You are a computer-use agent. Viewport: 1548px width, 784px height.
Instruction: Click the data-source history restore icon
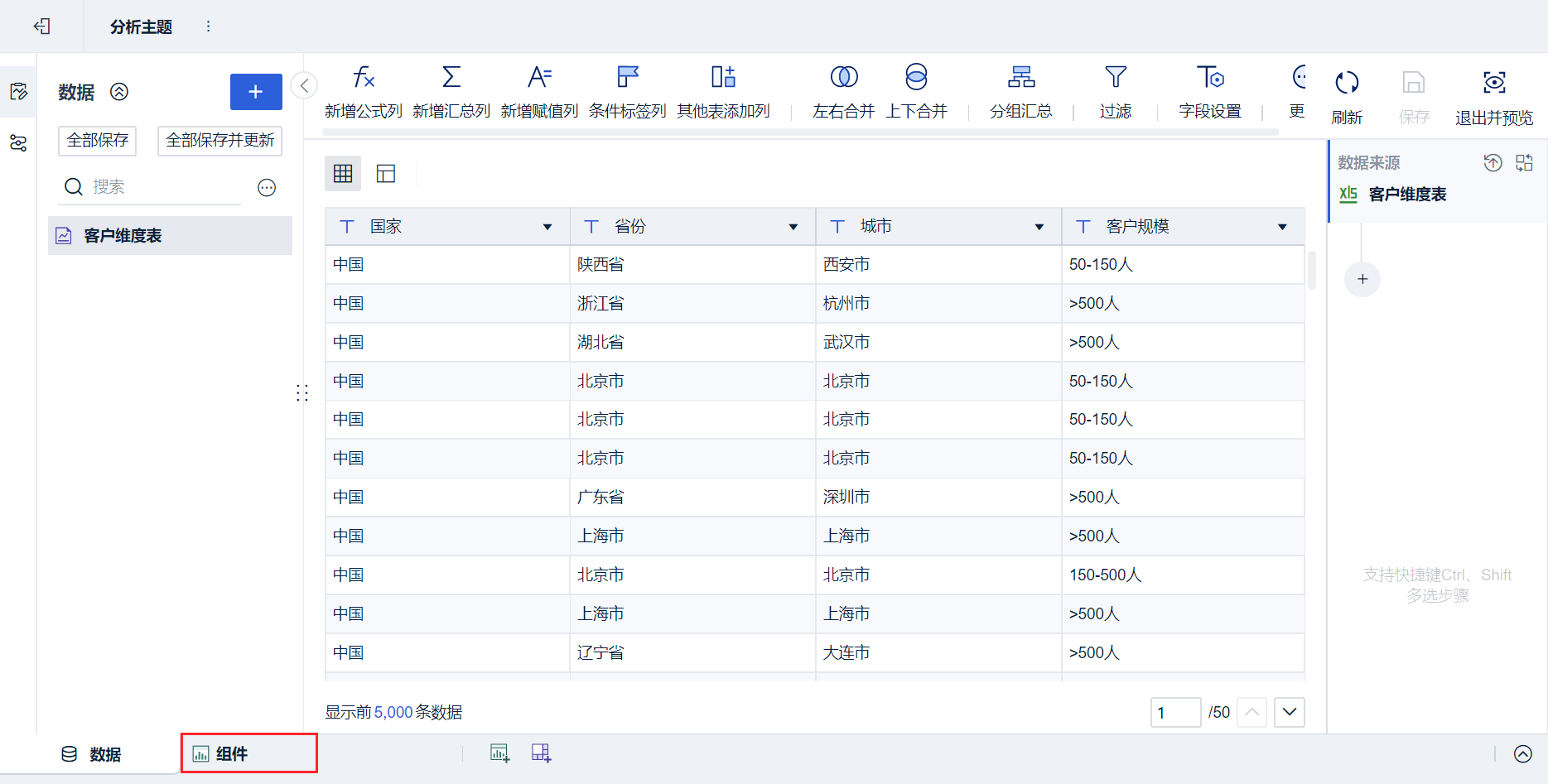(x=1493, y=163)
